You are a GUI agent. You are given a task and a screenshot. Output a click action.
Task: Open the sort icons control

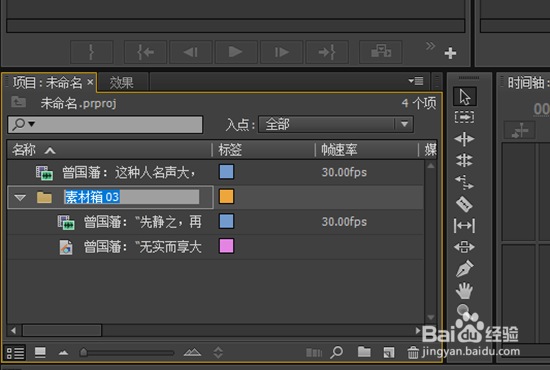[218, 352]
